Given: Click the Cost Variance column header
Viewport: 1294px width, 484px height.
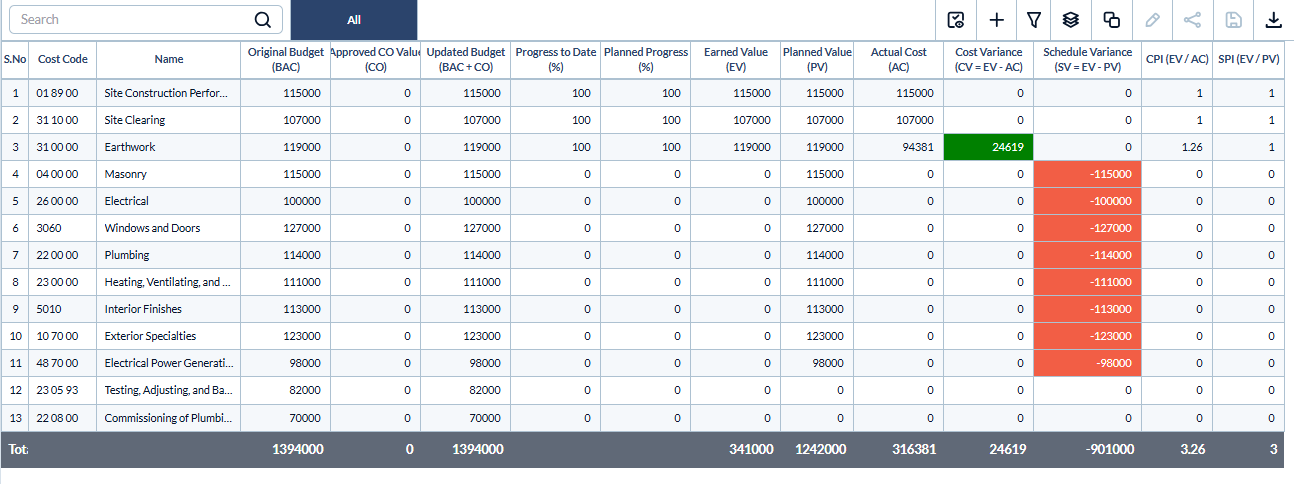Looking at the screenshot, I should click(989, 59).
